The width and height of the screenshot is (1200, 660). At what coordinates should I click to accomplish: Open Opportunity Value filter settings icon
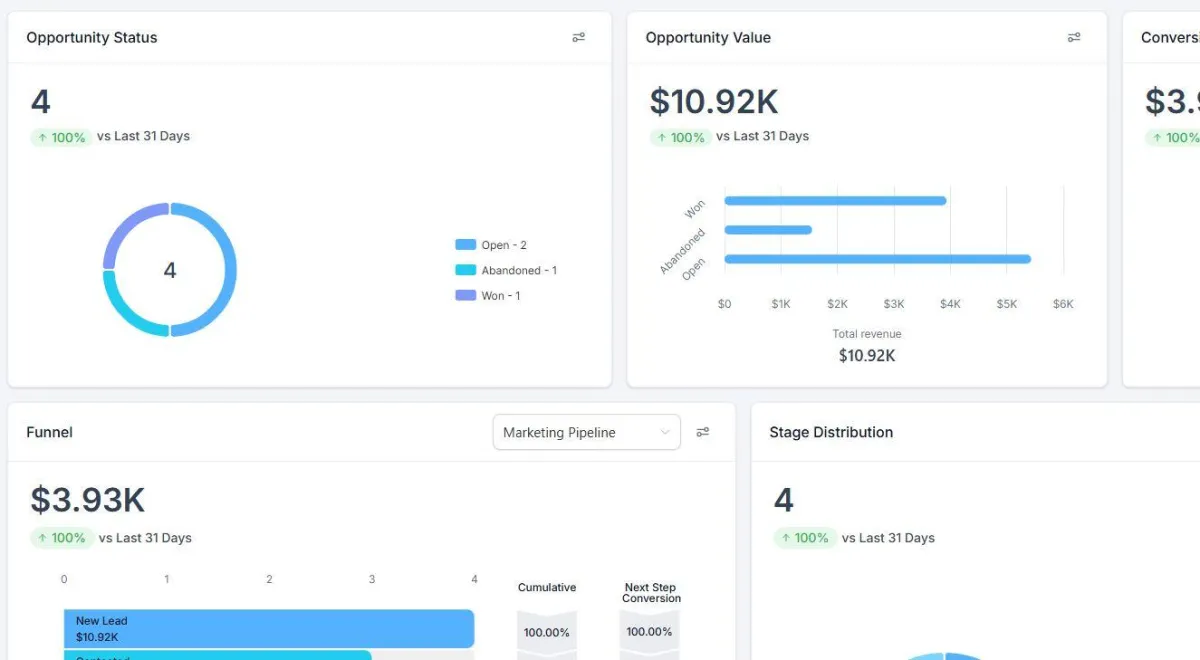click(1074, 38)
